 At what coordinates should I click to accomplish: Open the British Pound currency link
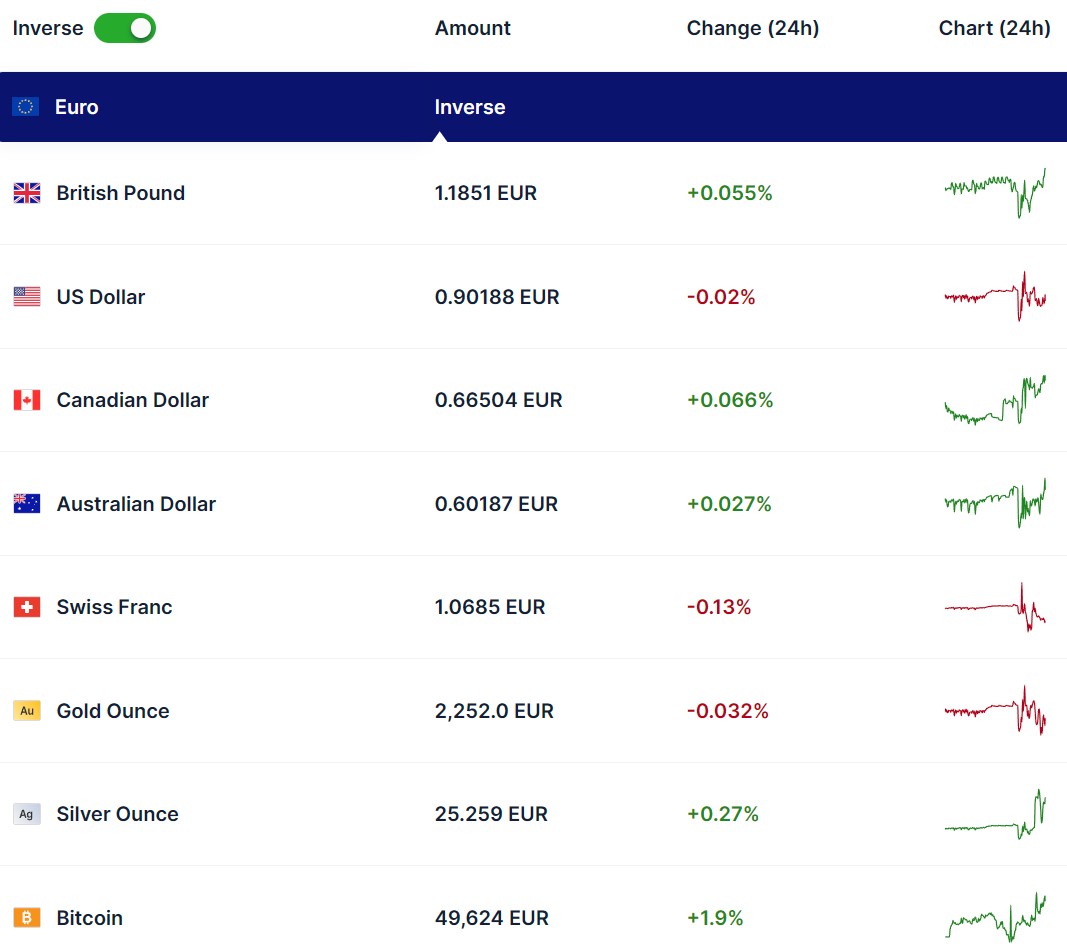pyautogui.click(x=120, y=193)
